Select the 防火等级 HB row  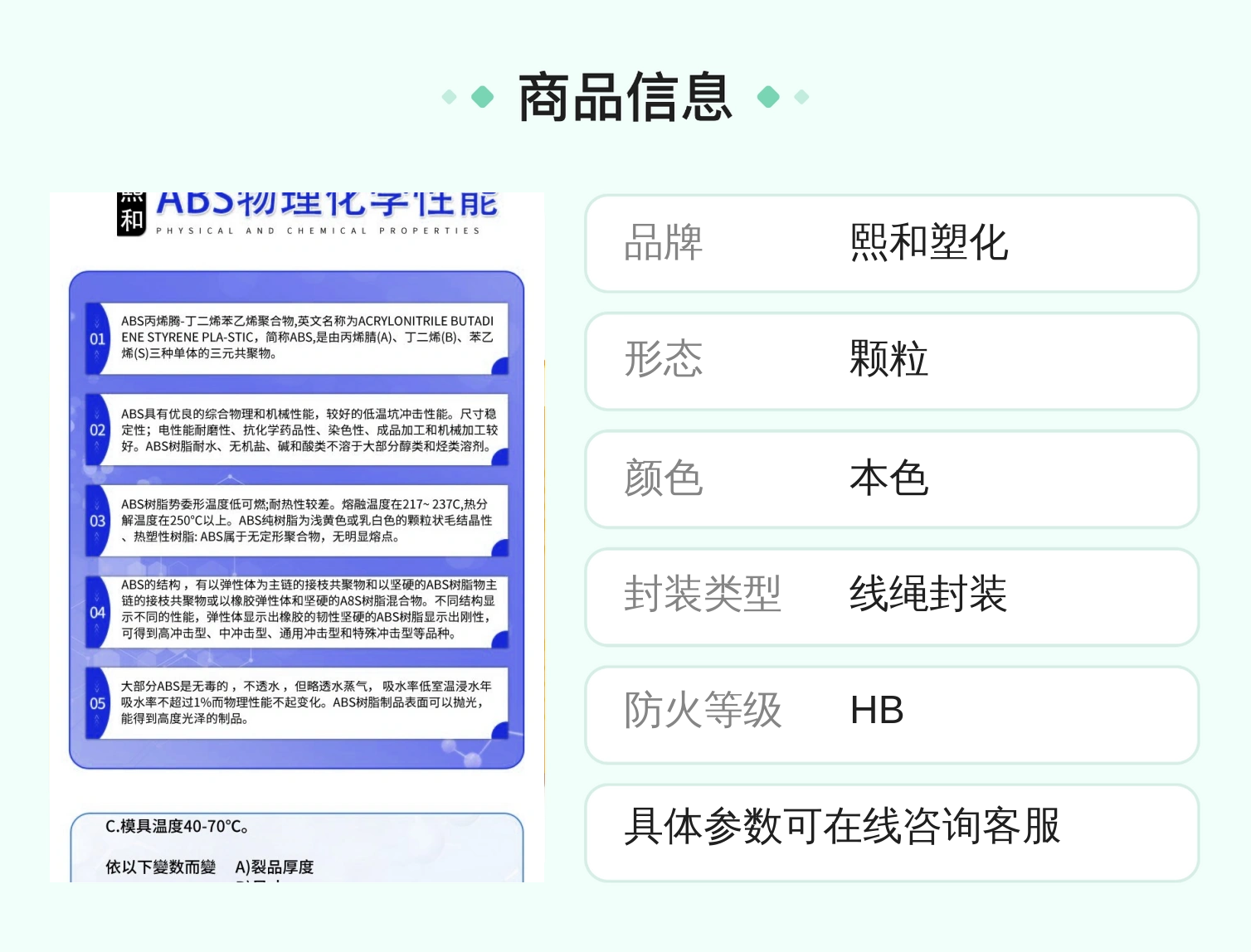[892, 714]
